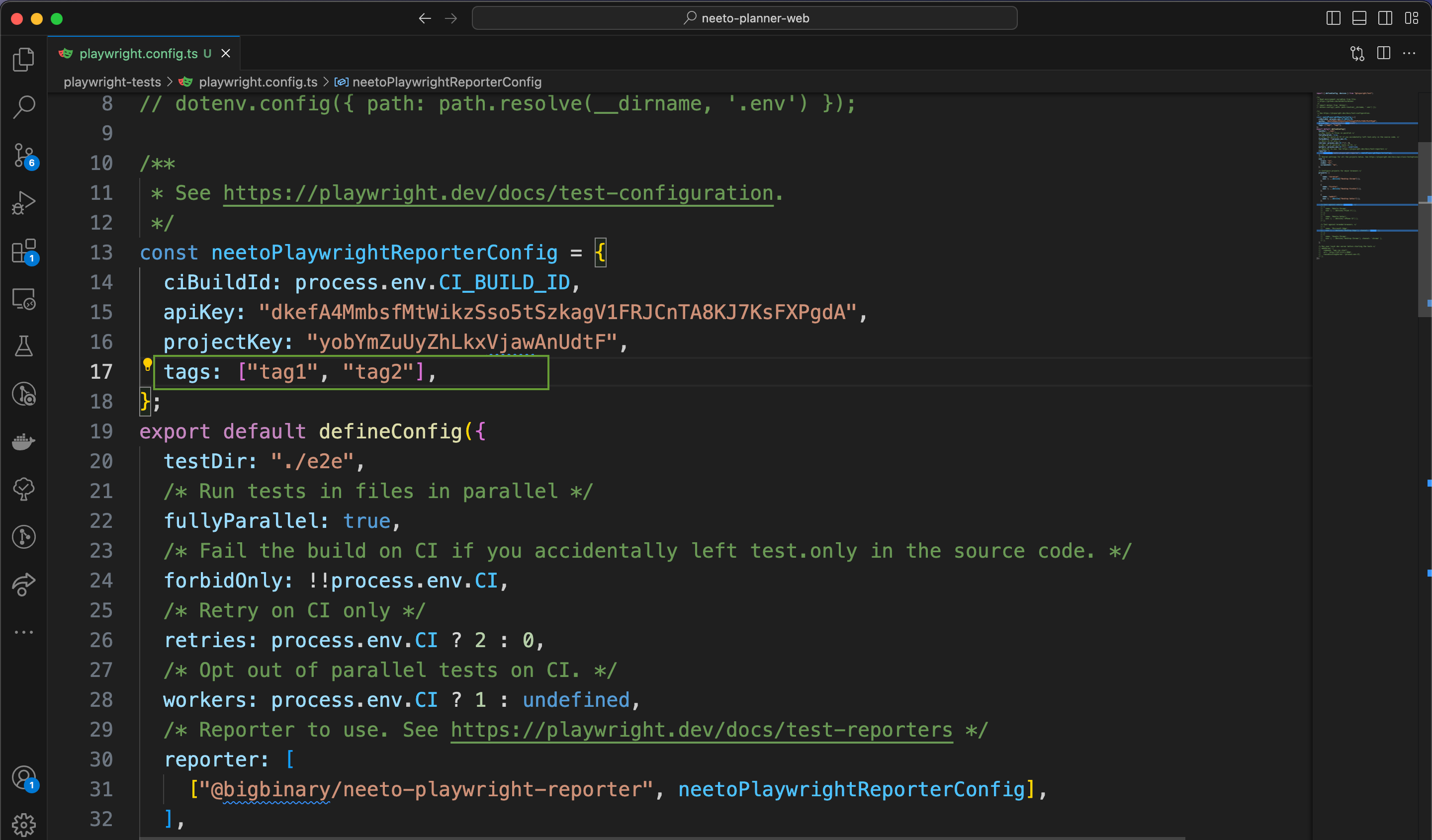The image size is (1432, 840).
Task: Customize layout from title bar
Action: (x=1412, y=18)
